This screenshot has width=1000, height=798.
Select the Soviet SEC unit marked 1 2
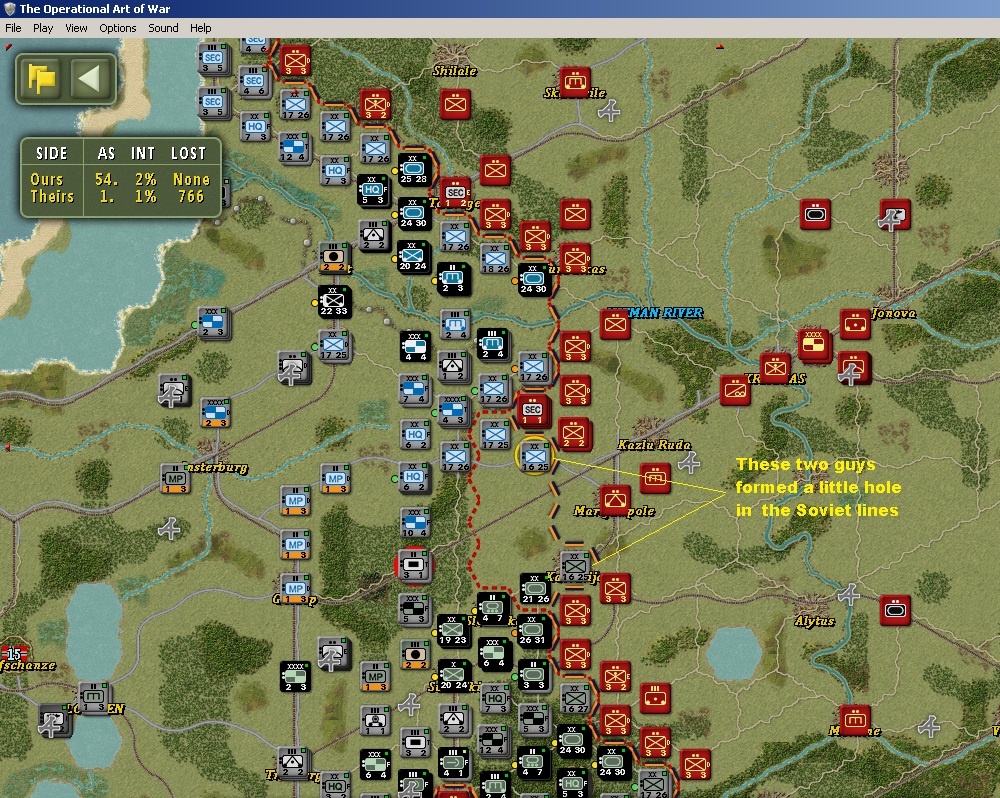(x=455, y=193)
